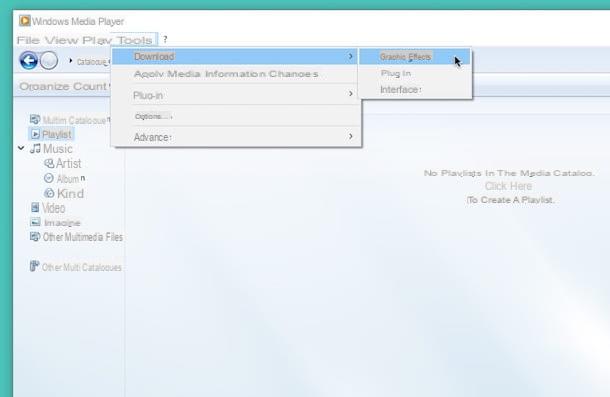610x397 pixels.
Task: Select the Kind genre icon
Action: (49, 193)
